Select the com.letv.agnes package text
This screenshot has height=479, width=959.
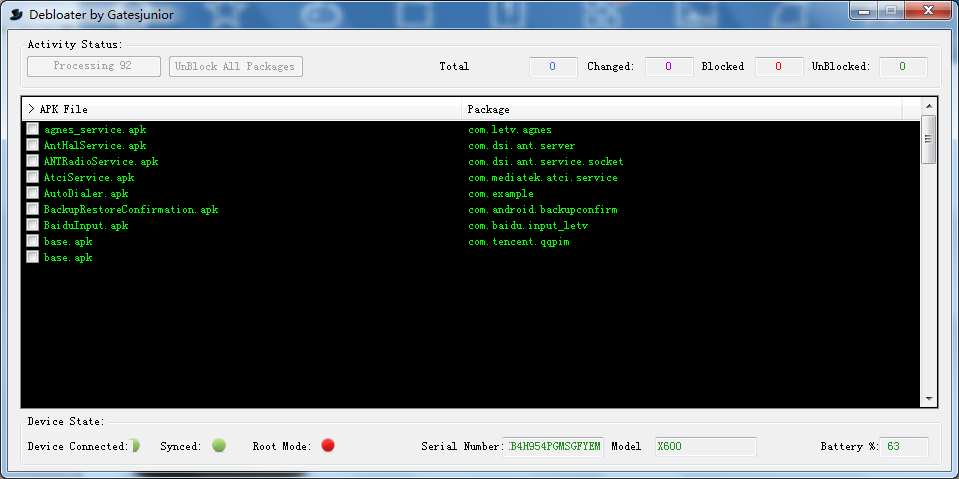(510, 130)
